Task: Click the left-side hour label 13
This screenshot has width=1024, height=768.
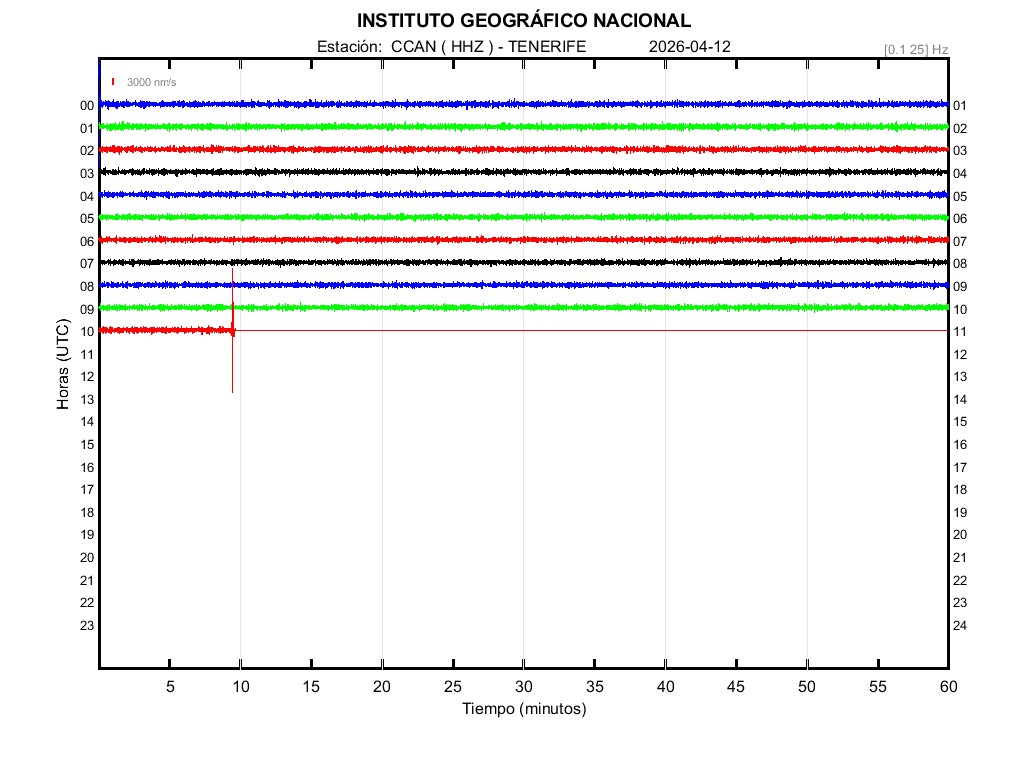Action: point(87,400)
